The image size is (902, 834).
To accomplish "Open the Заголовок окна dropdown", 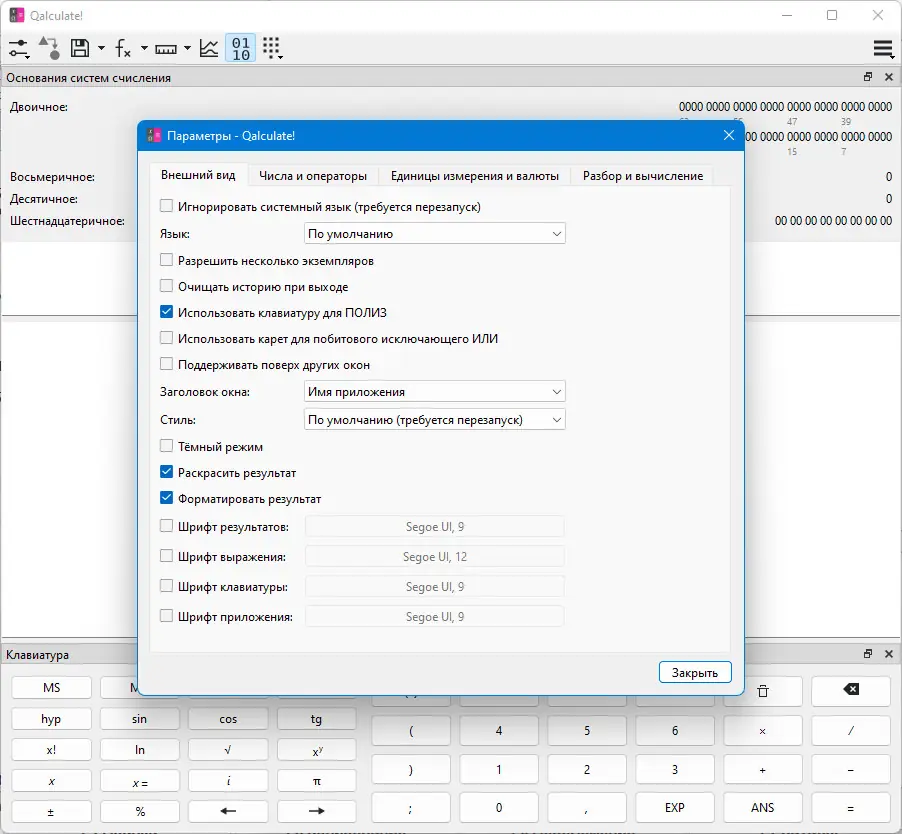I will point(434,392).
